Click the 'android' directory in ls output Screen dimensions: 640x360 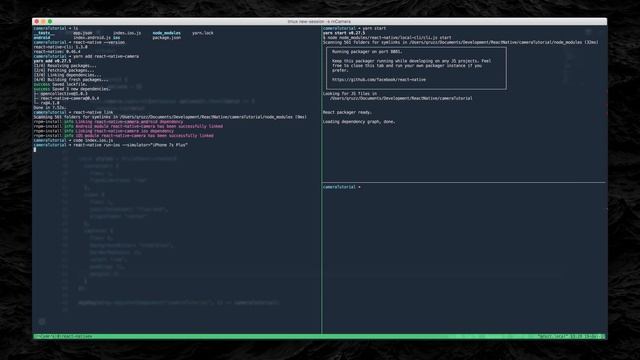(42, 38)
